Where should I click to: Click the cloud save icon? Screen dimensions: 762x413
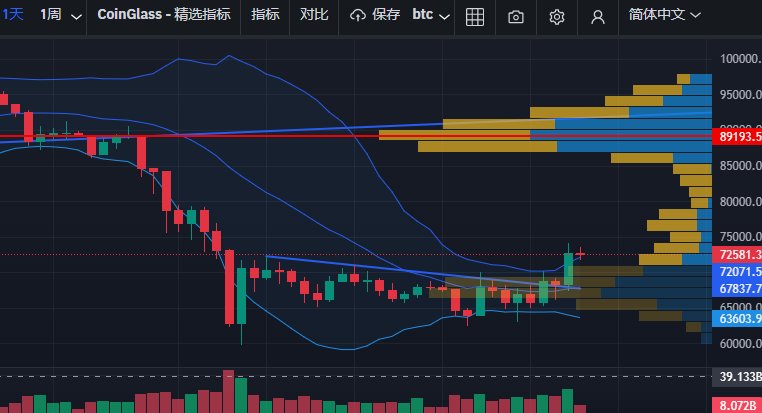(x=358, y=16)
